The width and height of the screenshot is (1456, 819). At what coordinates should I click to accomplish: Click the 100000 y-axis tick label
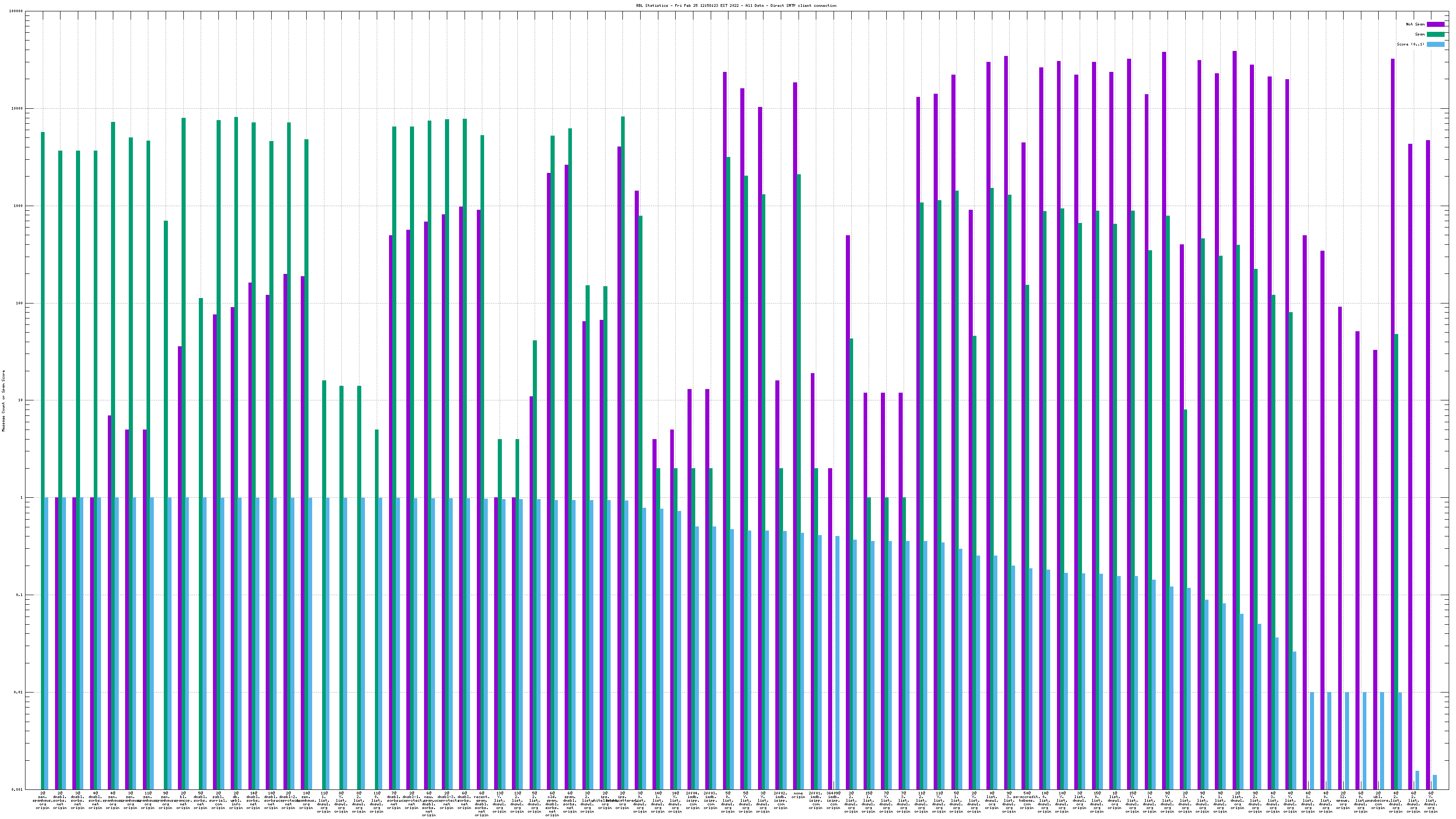tap(16, 11)
